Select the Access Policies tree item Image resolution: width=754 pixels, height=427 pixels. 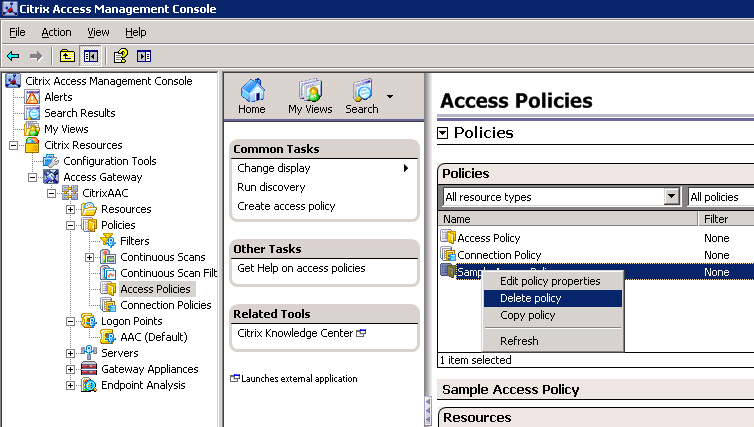click(x=155, y=289)
